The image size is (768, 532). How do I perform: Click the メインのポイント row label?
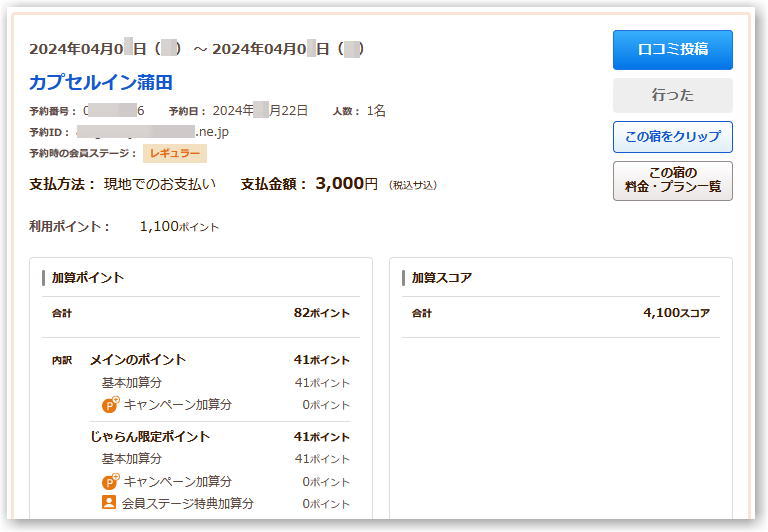[138, 360]
